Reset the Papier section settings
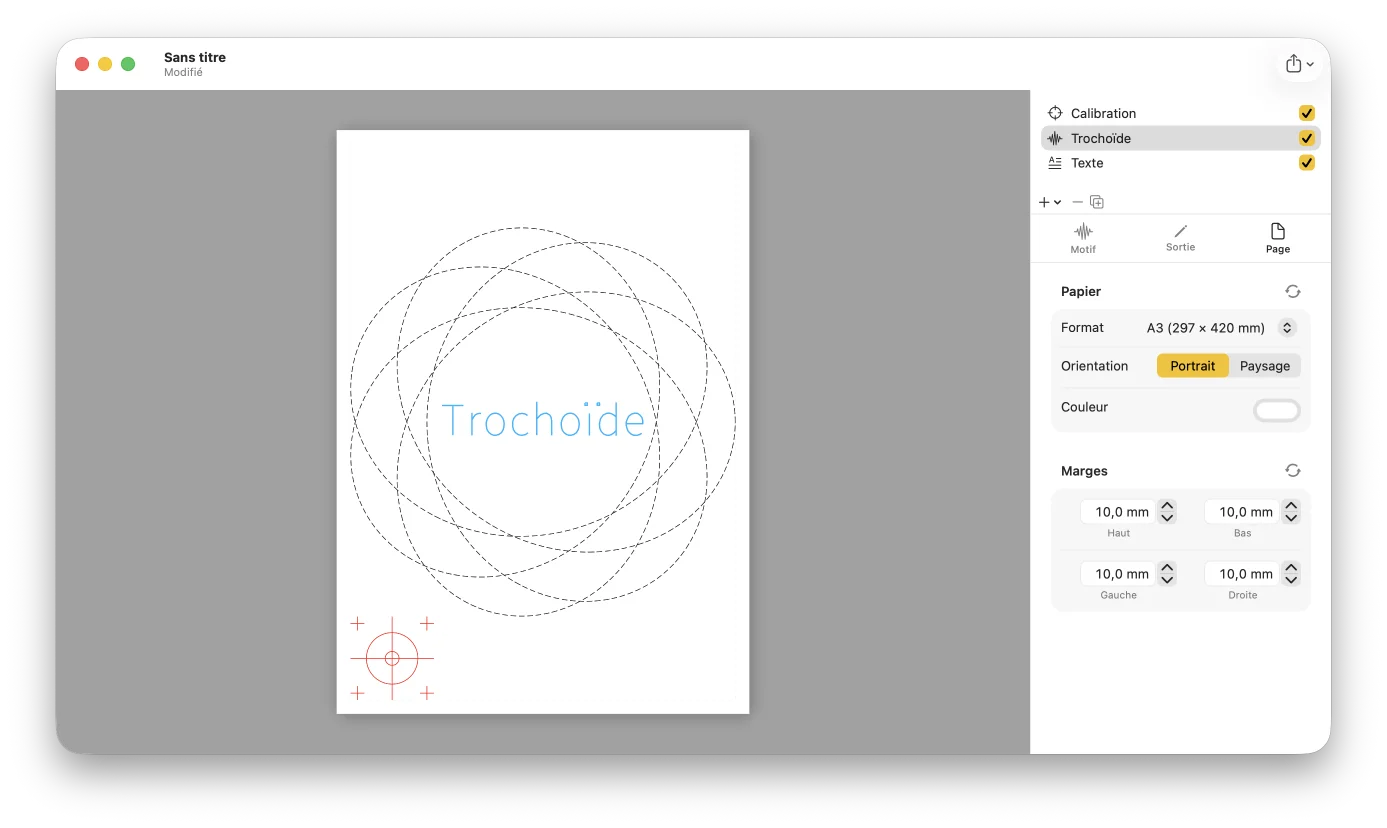Screen dimensions: 1387x828 coord(1292,291)
